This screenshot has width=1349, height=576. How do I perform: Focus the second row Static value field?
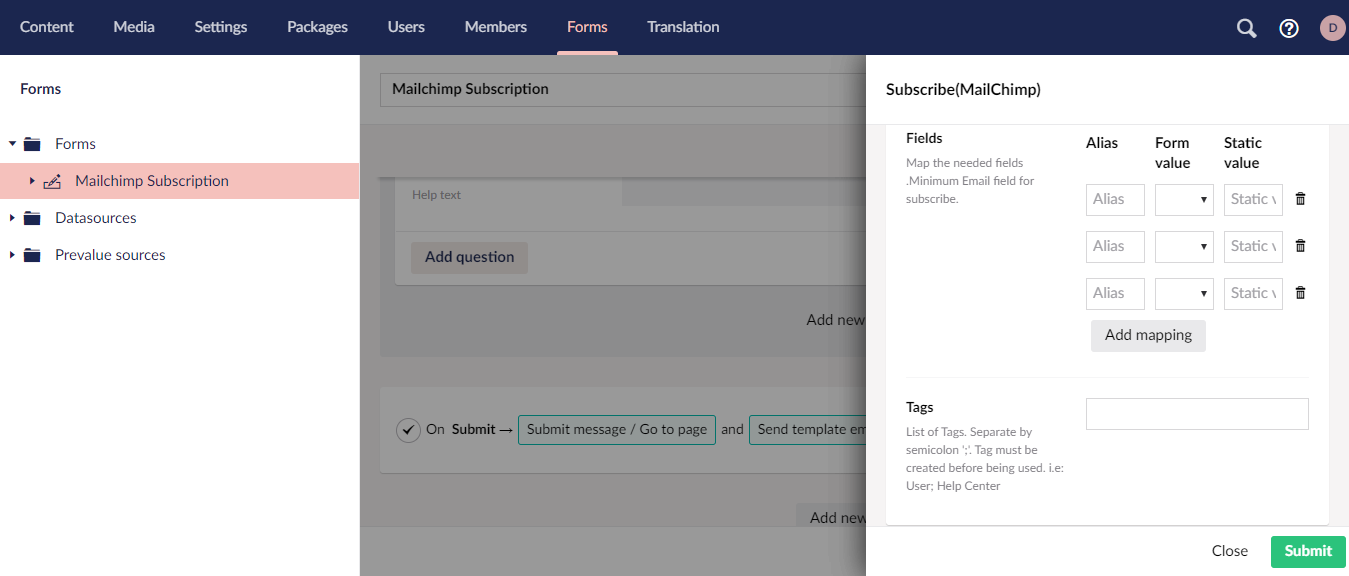[x=1253, y=246]
